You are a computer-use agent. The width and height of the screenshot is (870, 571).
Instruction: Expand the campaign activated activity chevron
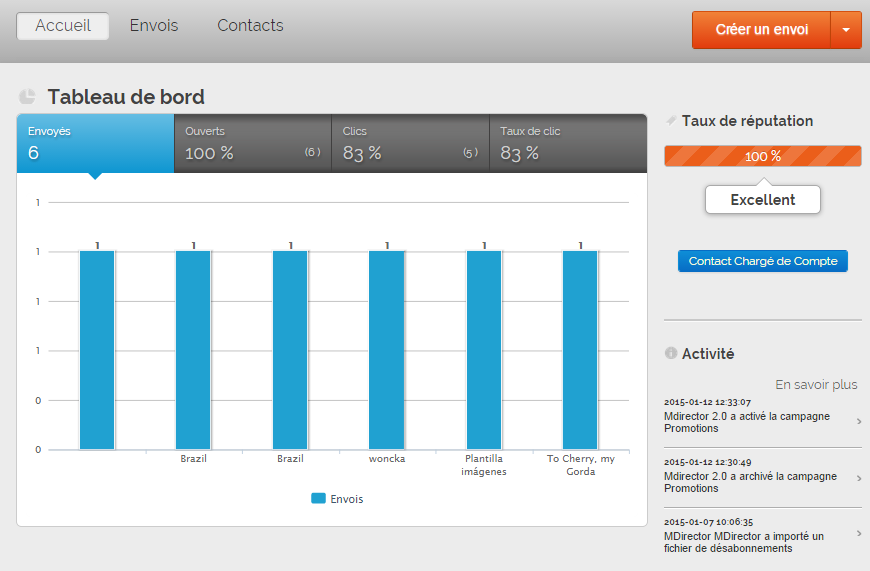pos(858,422)
